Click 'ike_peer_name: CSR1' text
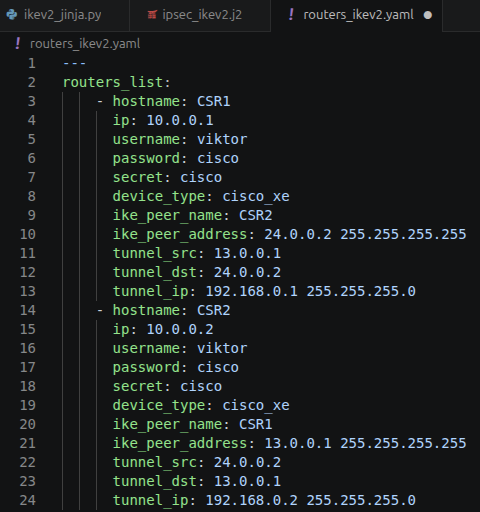 (192, 424)
